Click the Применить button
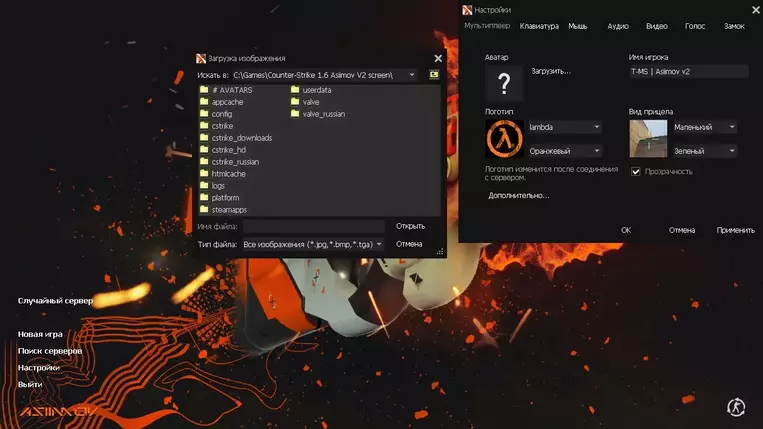 tap(735, 230)
